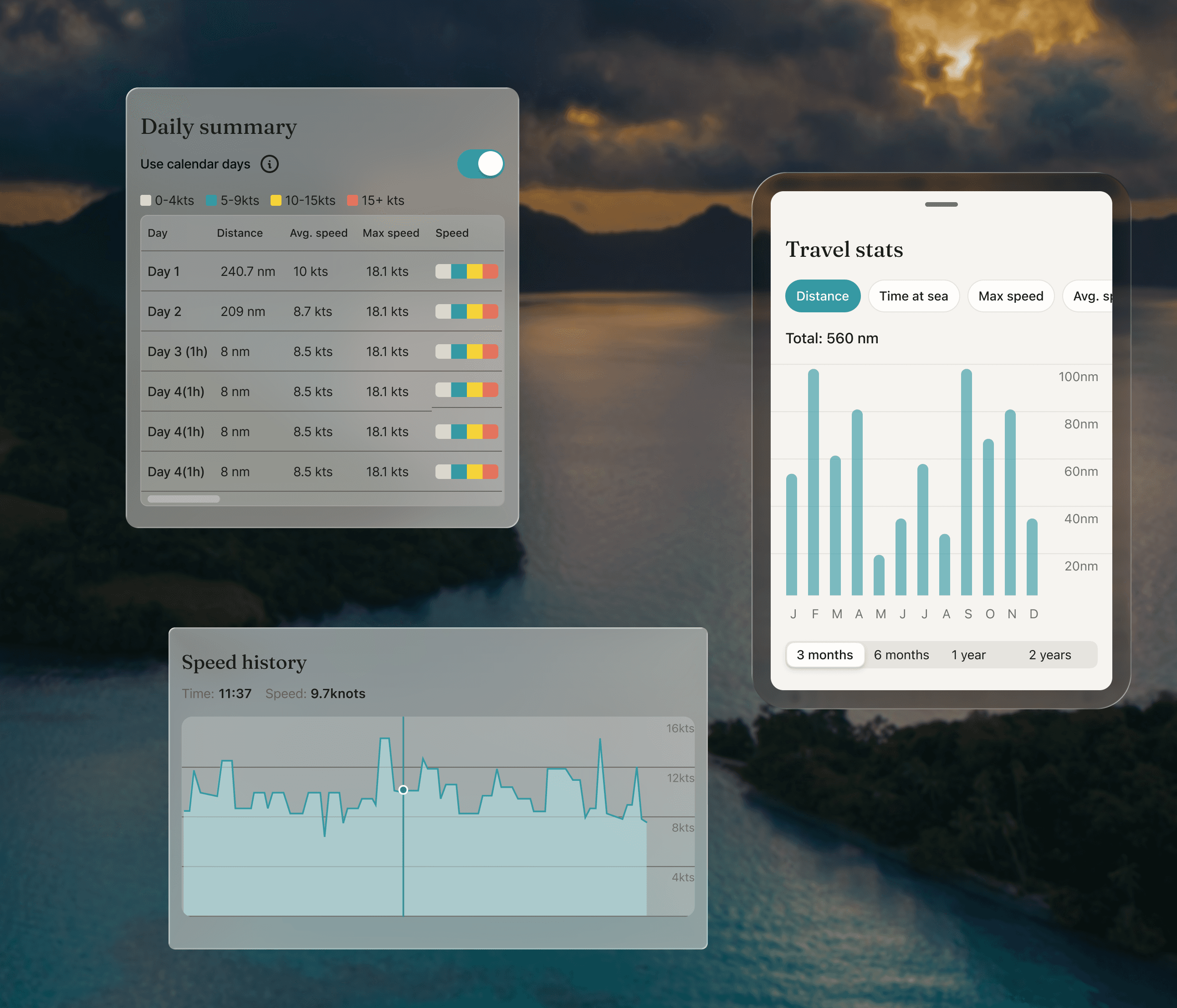Select the Distance stats tab
This screenshot has height=1008, width=1177.
pyautogui.click(x=822, y=296)
